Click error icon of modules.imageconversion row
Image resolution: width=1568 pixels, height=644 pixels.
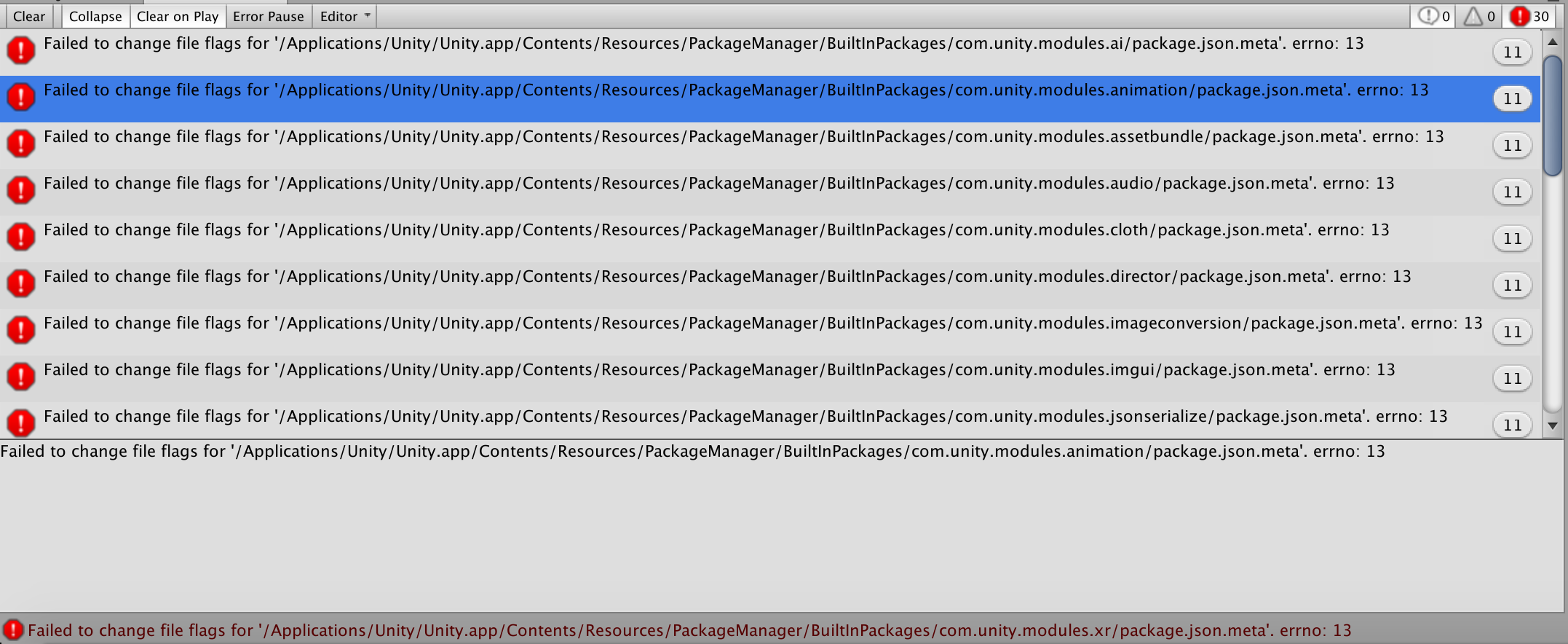21,329
